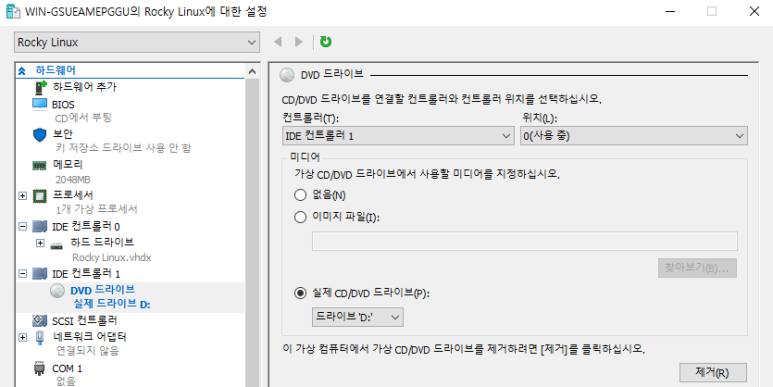Click the Hyper-V settings window title icon
773x387 pixels.
pyautogui.click(x=13, y=11)
